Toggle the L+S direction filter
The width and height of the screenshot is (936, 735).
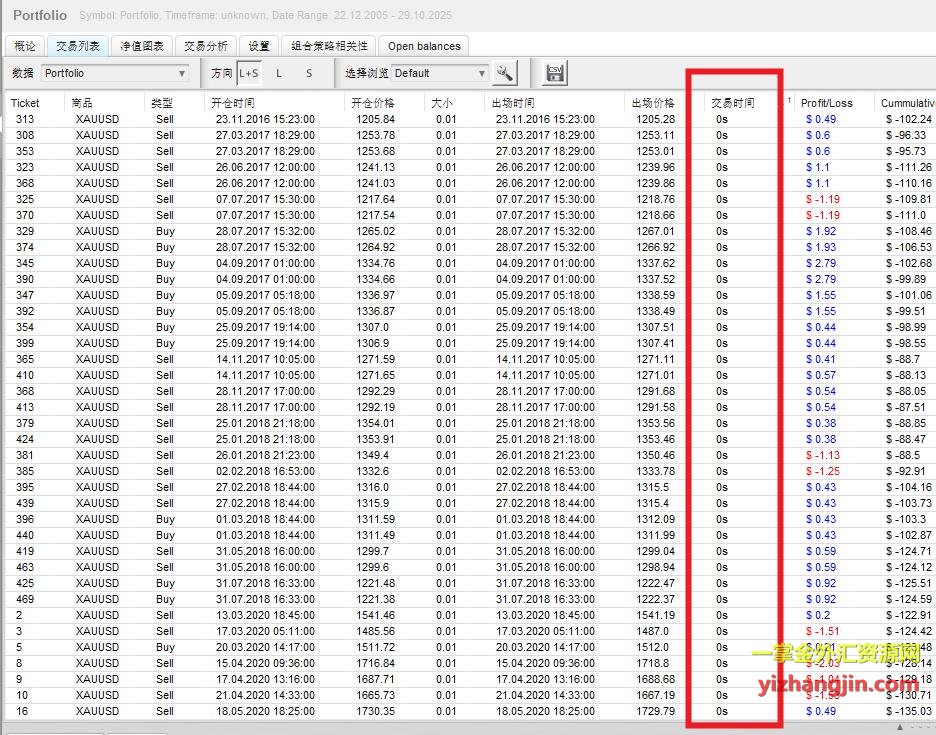pos(248,73)
